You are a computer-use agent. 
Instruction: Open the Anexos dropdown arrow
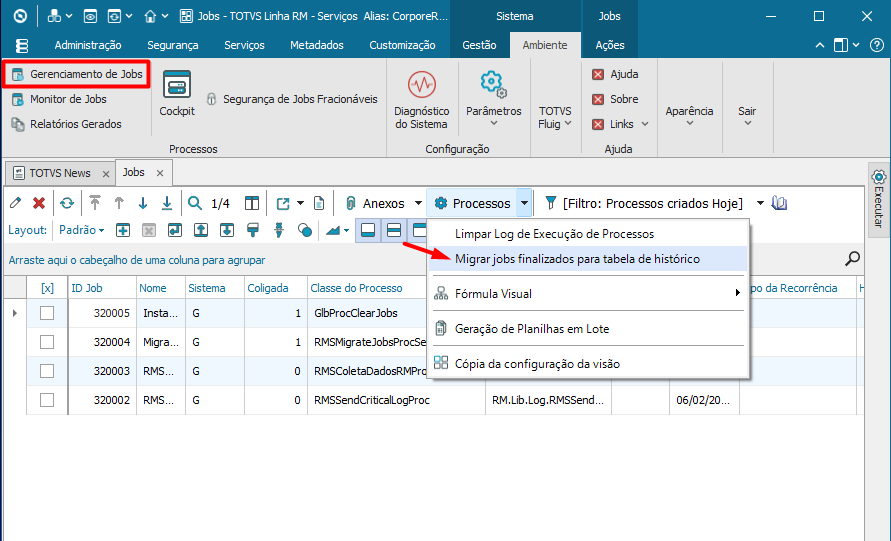(x=418, y=203)
